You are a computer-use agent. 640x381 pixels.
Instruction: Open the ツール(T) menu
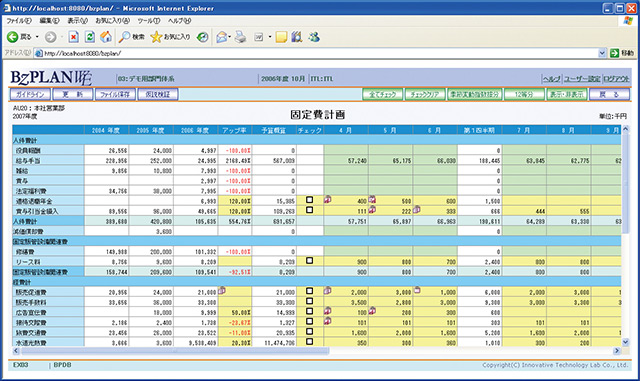click(149, 20)
